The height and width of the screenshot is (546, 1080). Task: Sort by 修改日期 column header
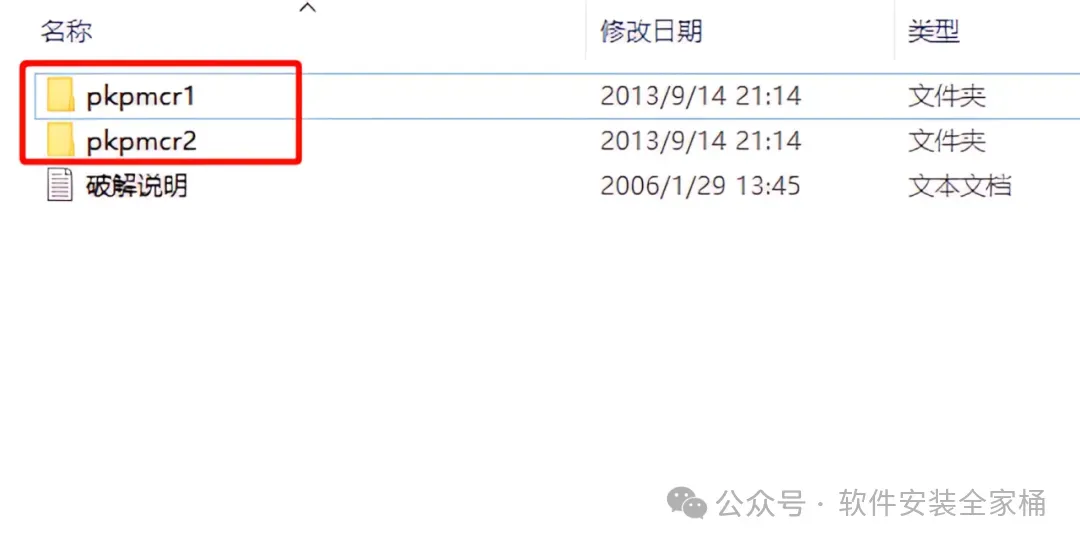tap(651, 31)
